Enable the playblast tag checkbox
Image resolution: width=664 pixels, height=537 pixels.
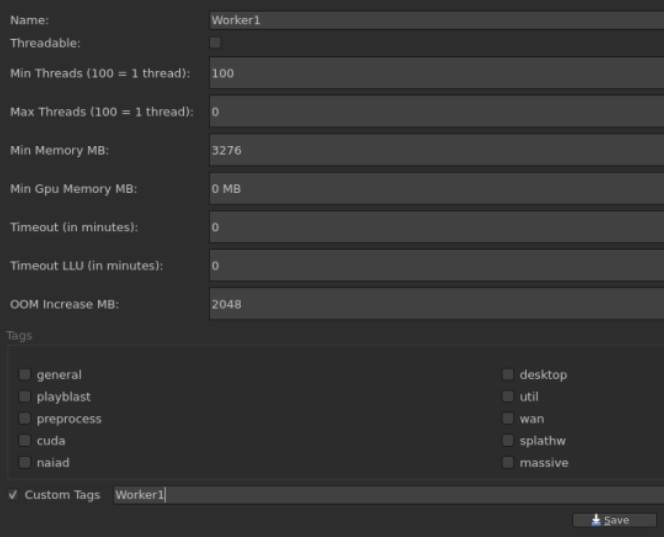click(x=25, y=397)
